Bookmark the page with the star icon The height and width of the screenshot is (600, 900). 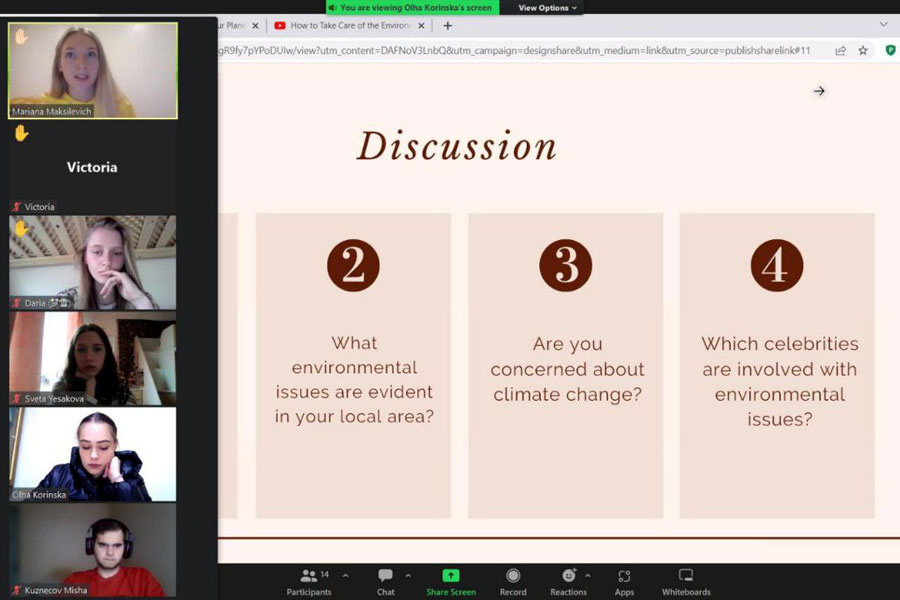[863, 50]
